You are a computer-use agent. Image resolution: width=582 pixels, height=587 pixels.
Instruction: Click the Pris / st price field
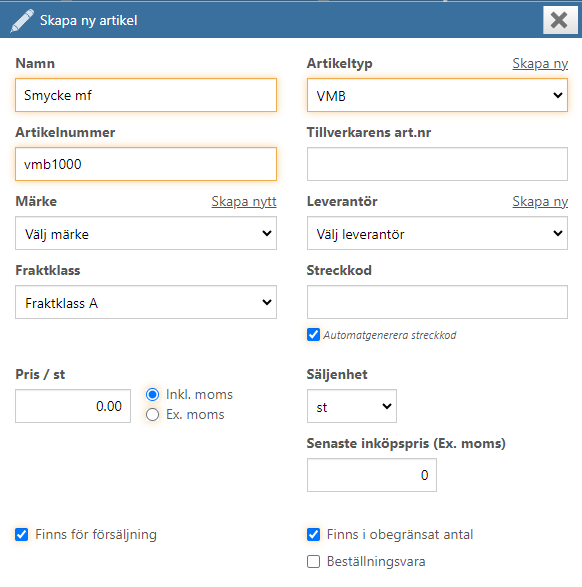(73, 406)
